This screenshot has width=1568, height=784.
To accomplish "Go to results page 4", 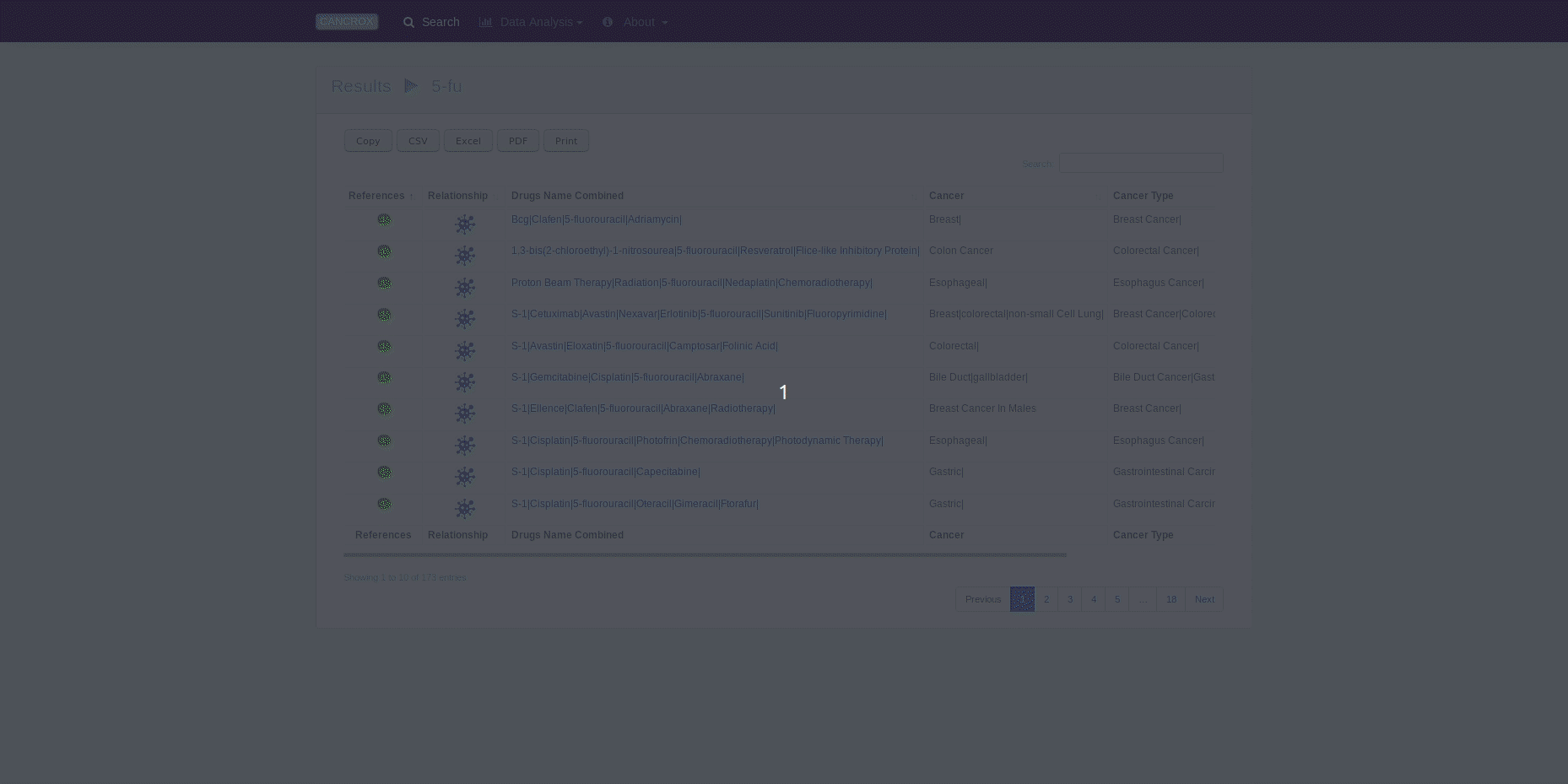I will 1094,599.
